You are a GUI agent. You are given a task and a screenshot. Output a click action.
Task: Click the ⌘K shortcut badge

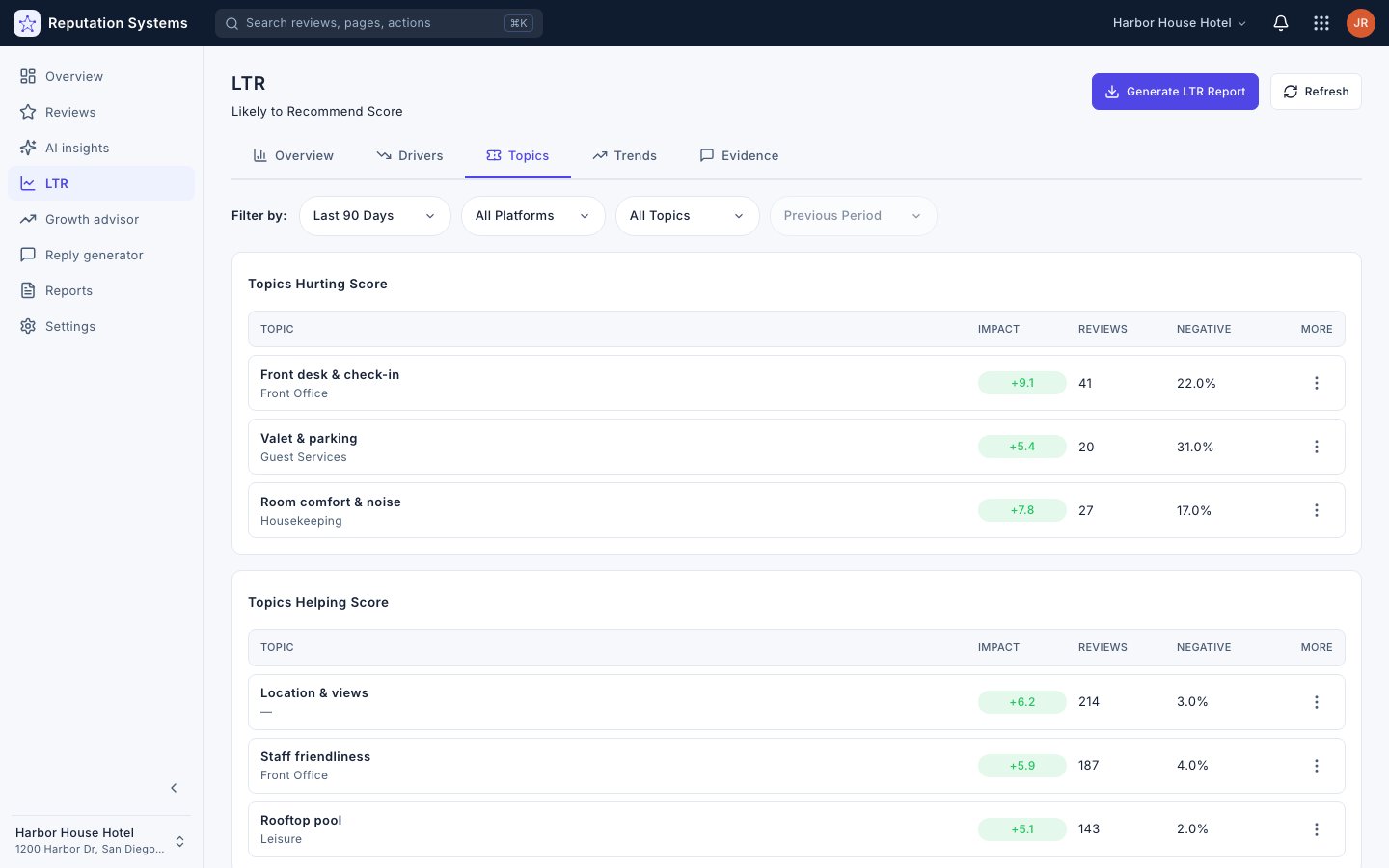click(x=519, y=23)
